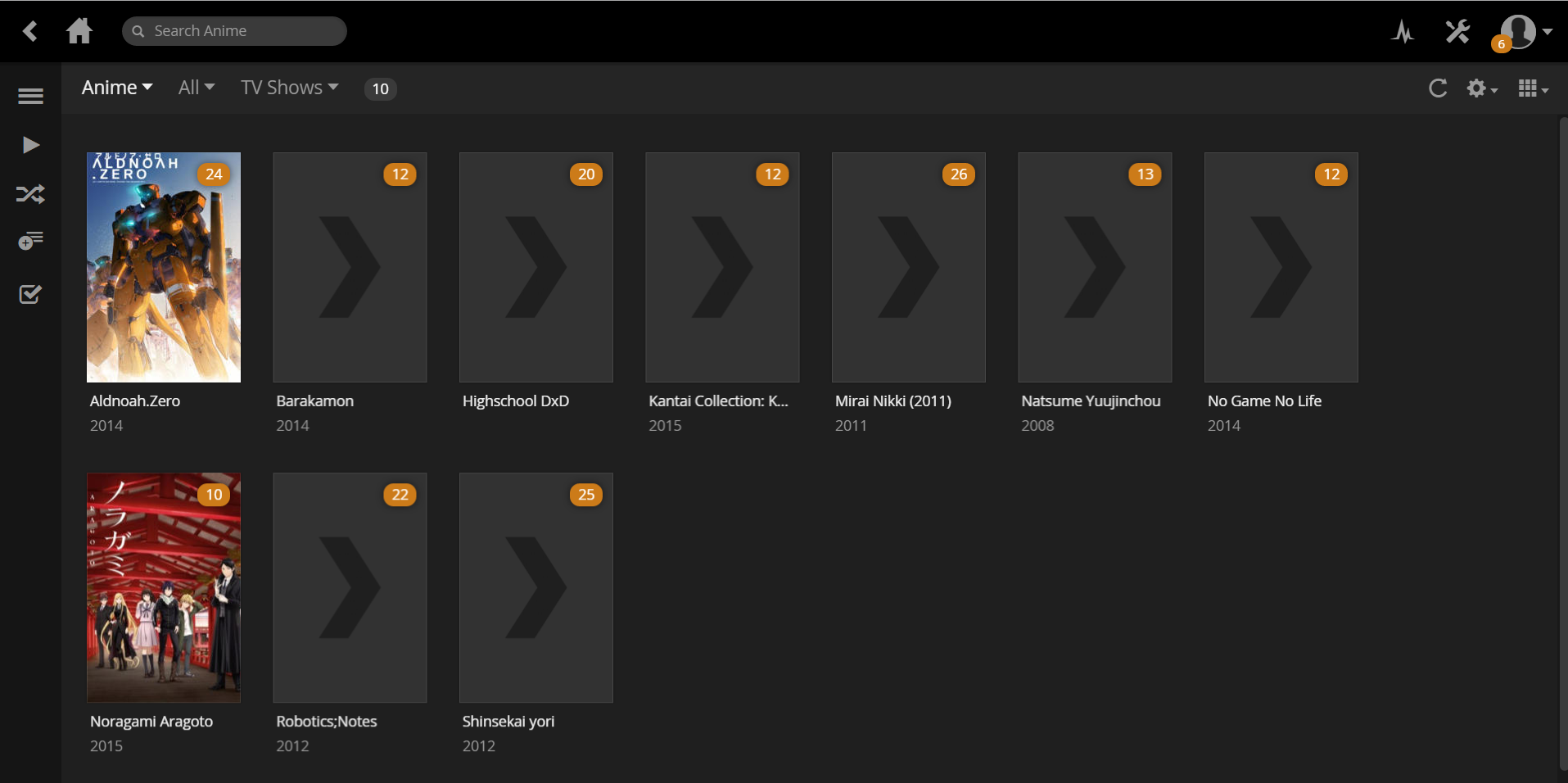Screen dimensions: 1568x783
Task: Open library gear settings menu
Action: (x=1482, y=88)
